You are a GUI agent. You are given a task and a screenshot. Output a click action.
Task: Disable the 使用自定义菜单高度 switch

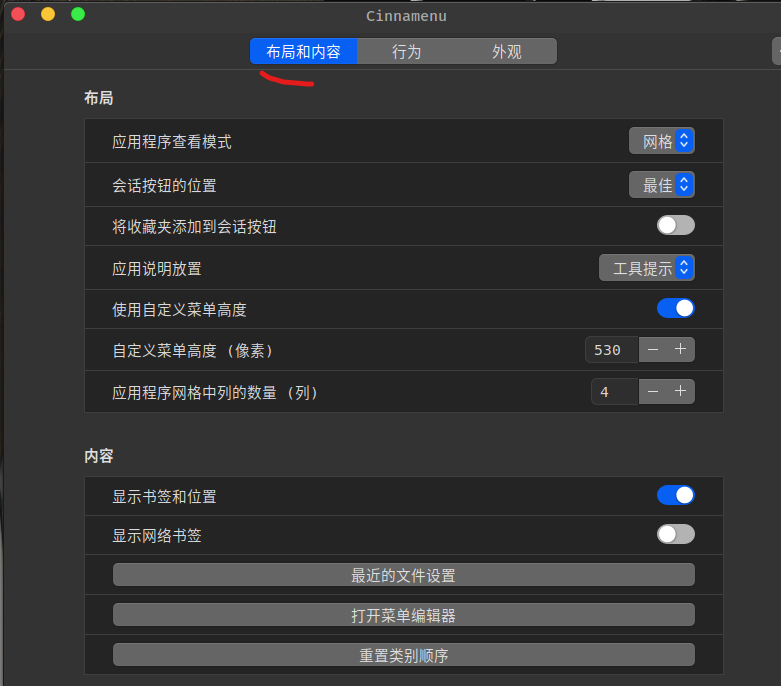coord(675,308)
